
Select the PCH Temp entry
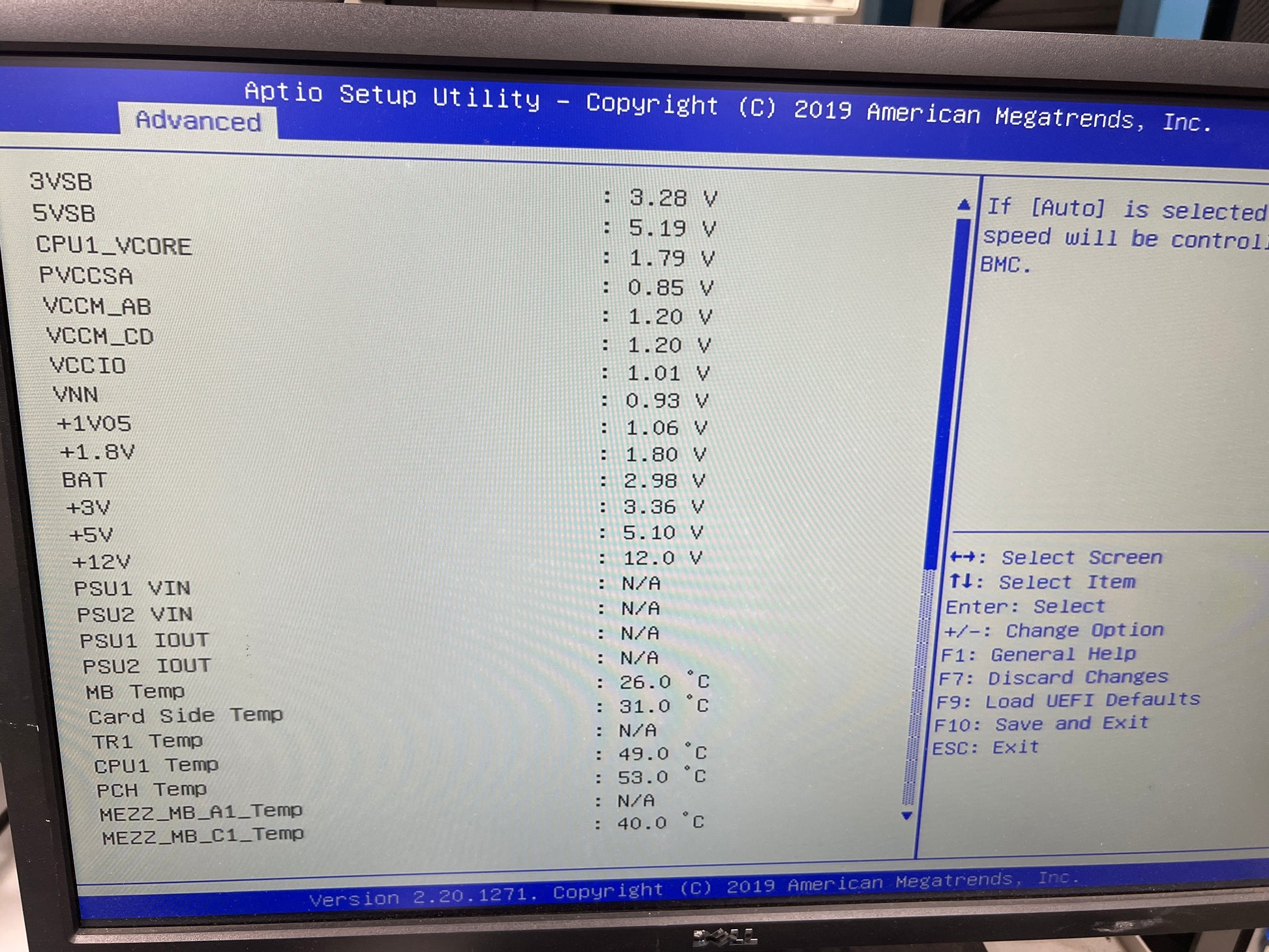point(151,790)
